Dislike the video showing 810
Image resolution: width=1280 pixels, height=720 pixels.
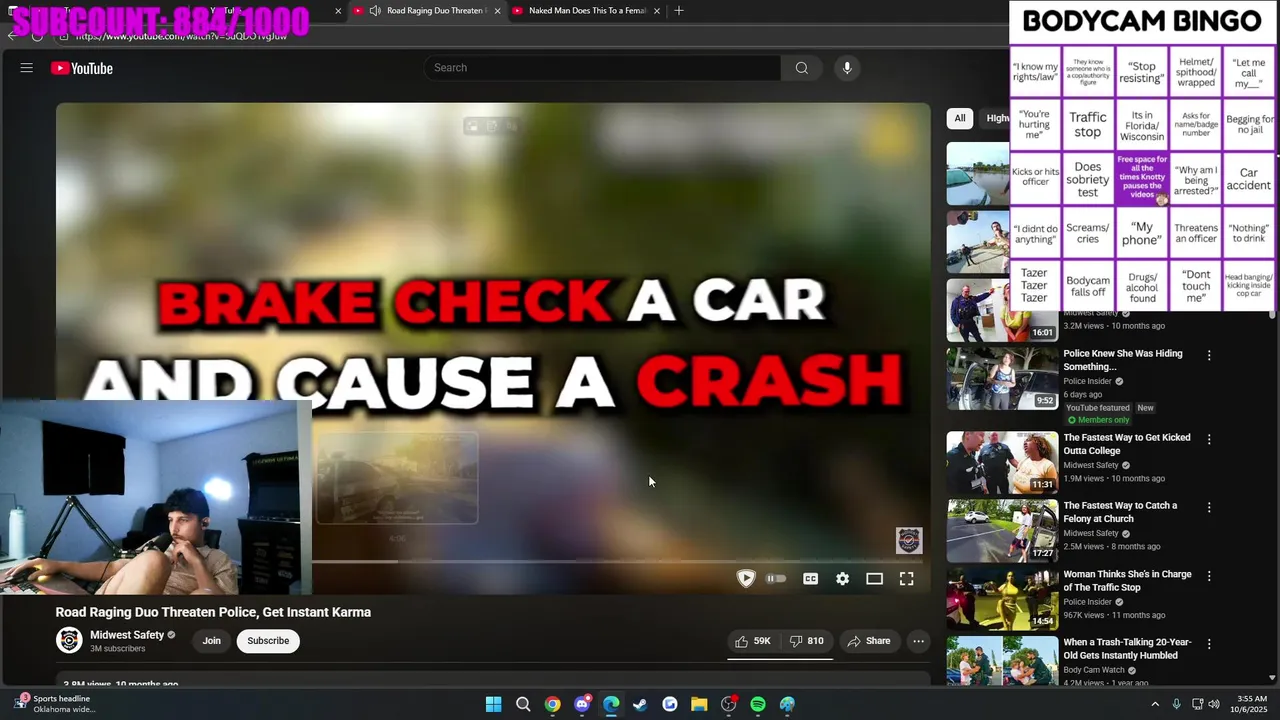tap(806, 641)
